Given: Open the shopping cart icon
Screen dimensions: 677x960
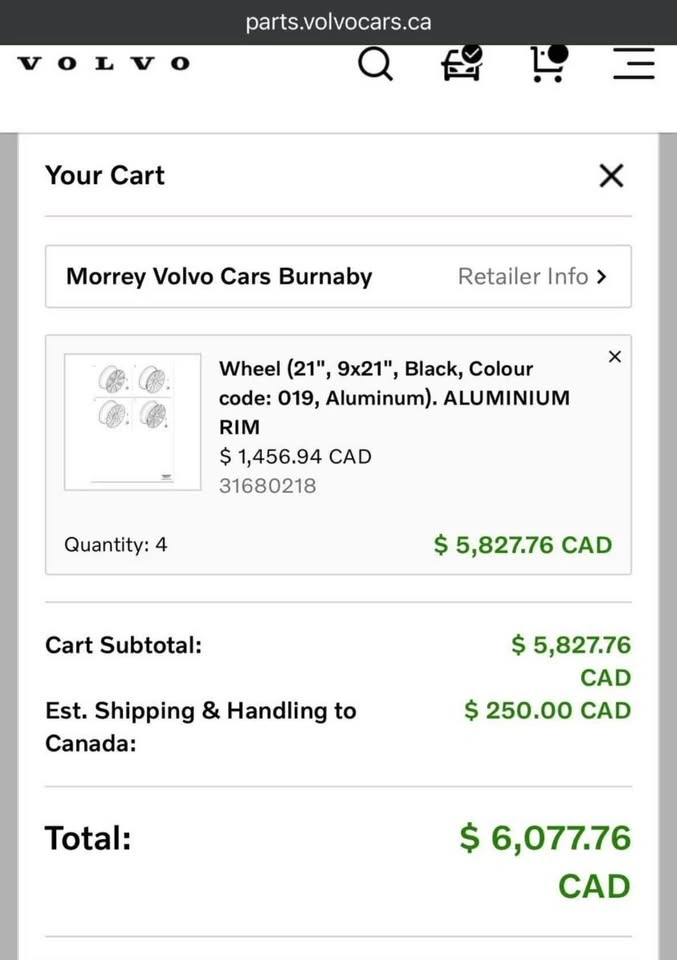Looking at the screenshot, I should click(x=548, y=63).
